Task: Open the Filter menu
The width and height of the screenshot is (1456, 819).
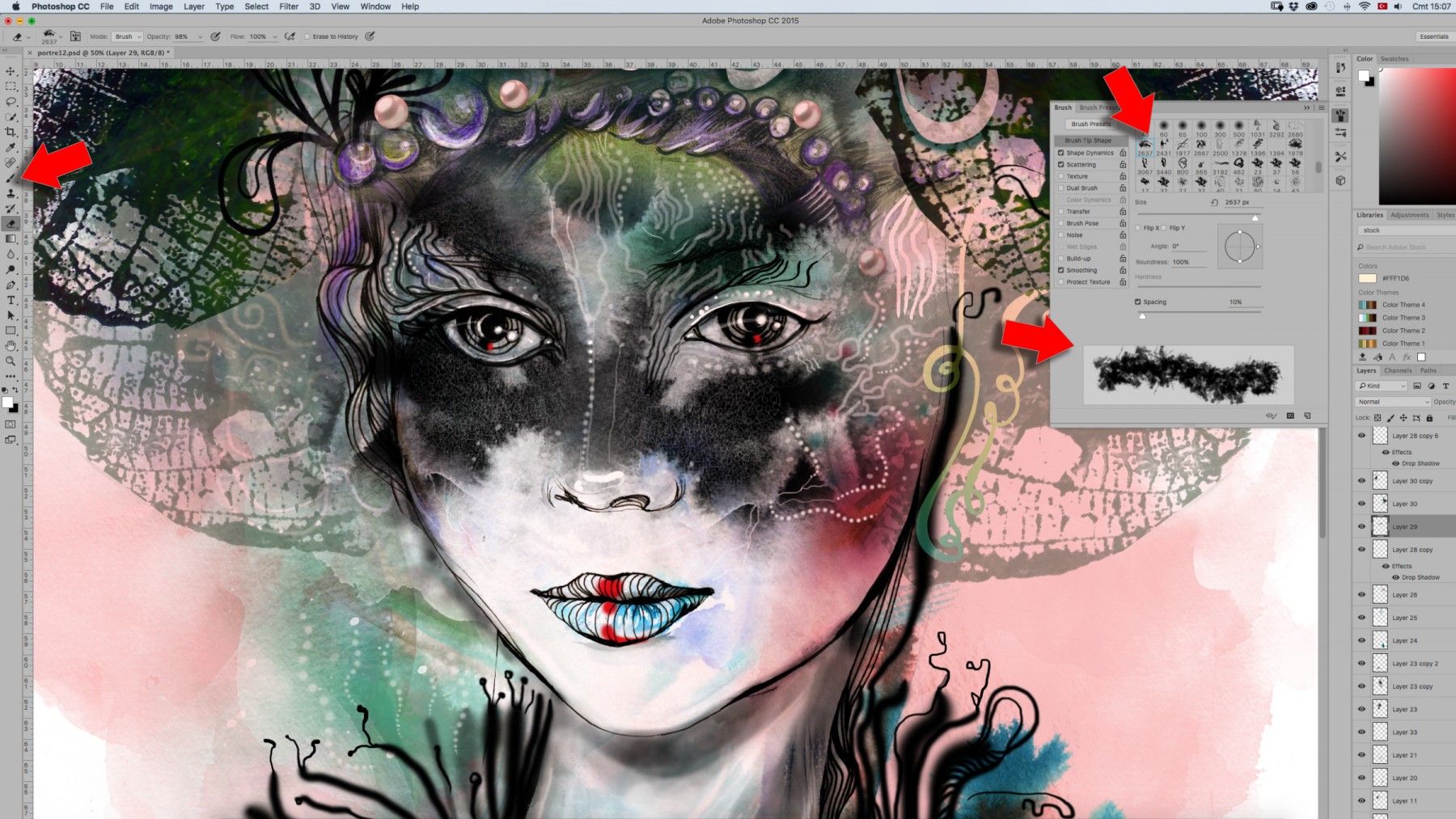Action: pyautogui.click(x=289, y=6)
